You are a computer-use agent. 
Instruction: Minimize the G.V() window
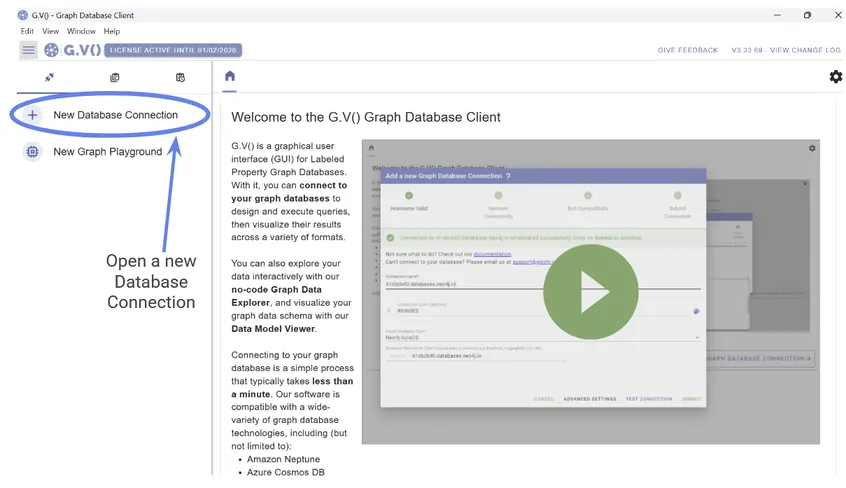(777, 15)
